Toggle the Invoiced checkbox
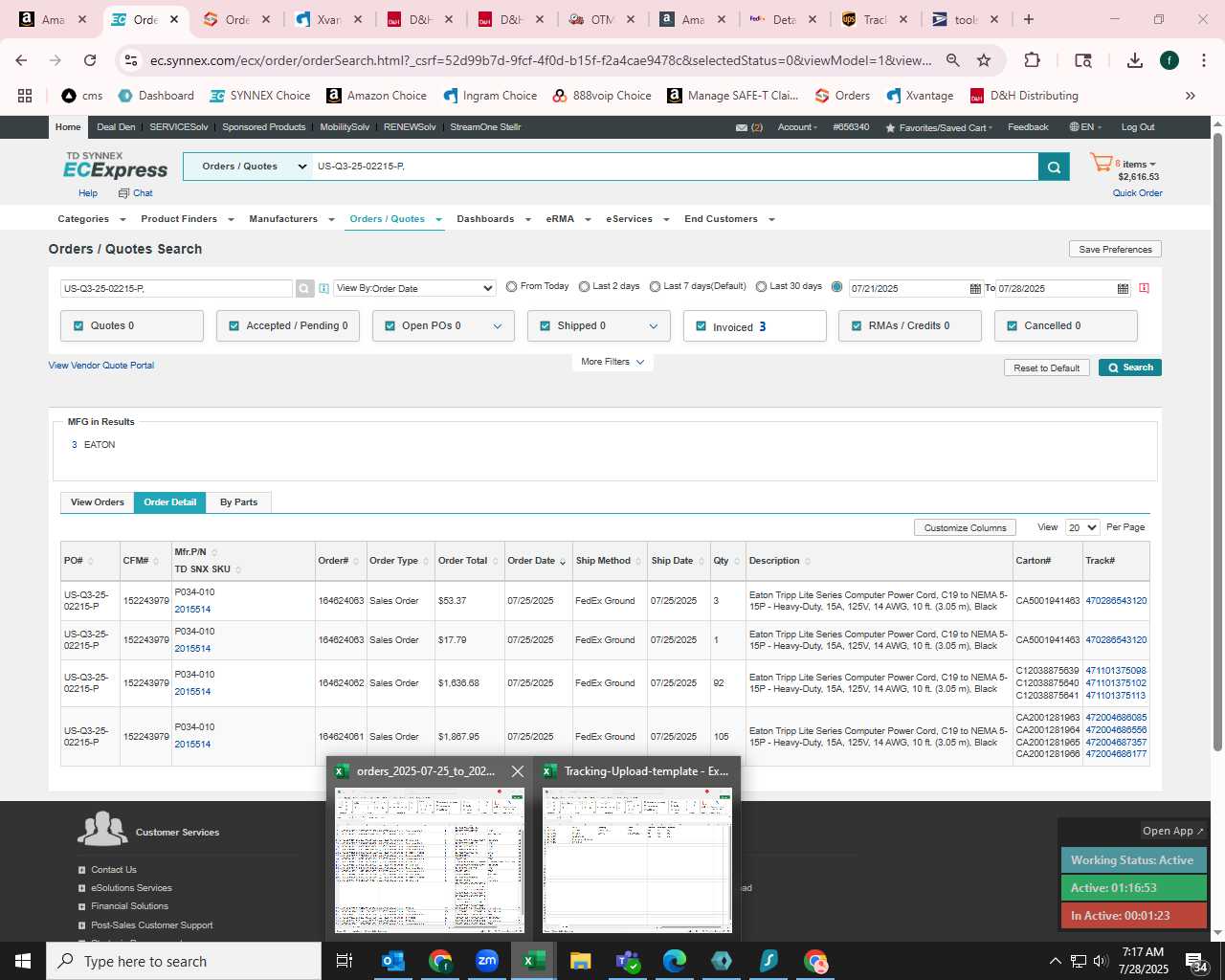This screenshot has width=1225, height=980. pyautogui.click(x=701, y=326)
